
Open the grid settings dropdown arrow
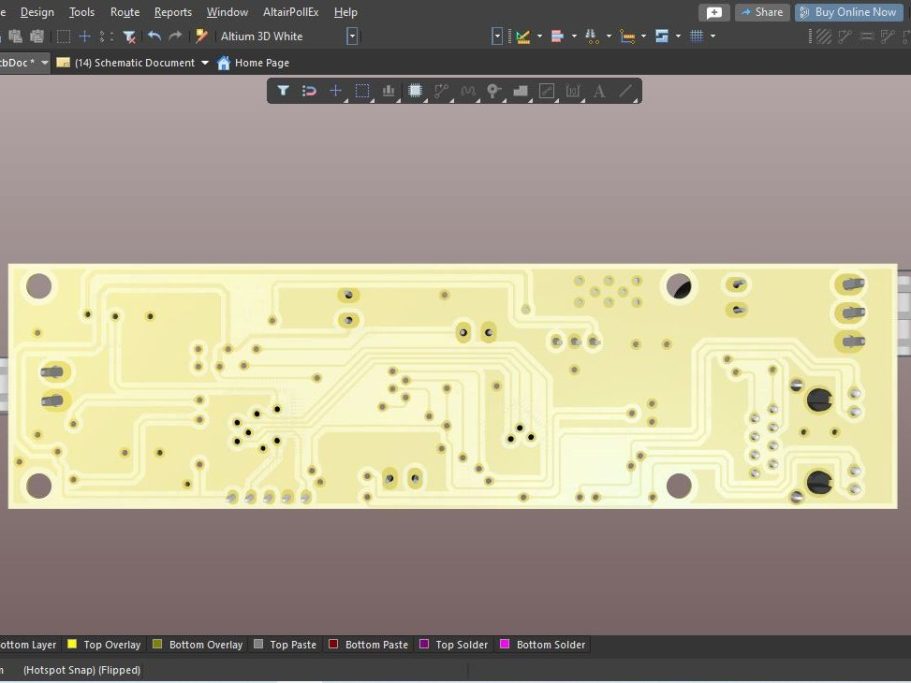coord(713,36)
